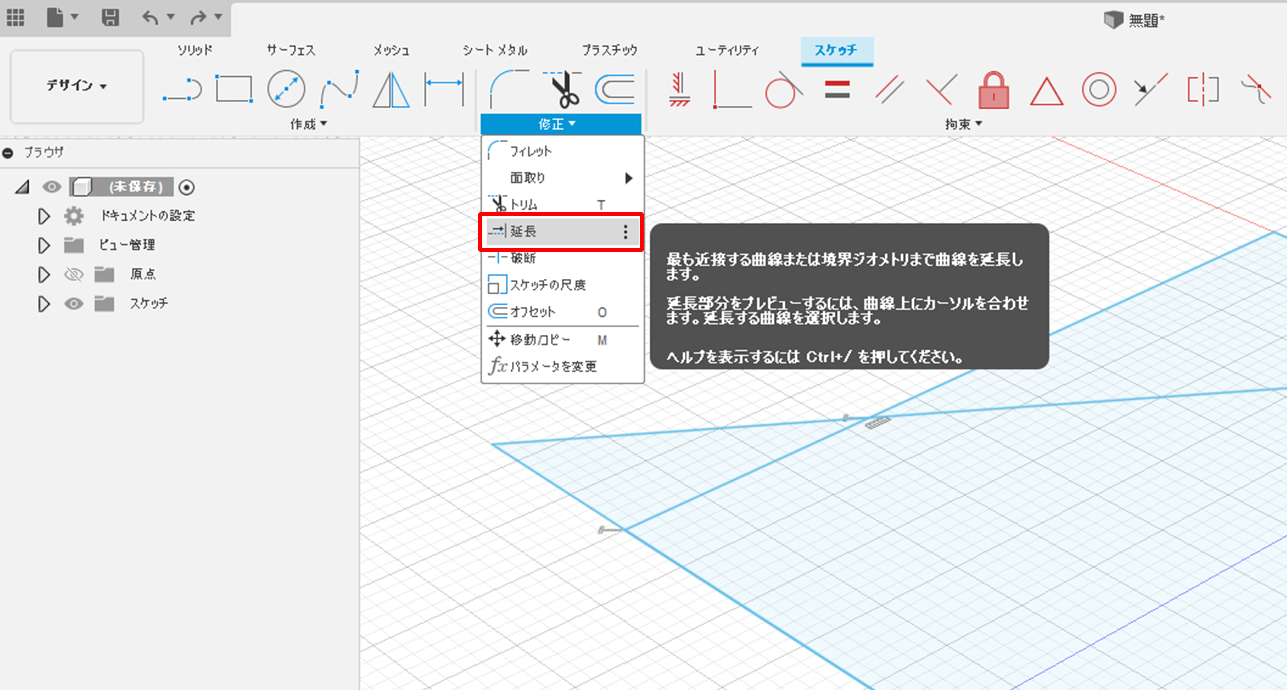Apply the Coincident constraint icon
Viewport: 1287px width, 690px height.
(x=731, y=90)
